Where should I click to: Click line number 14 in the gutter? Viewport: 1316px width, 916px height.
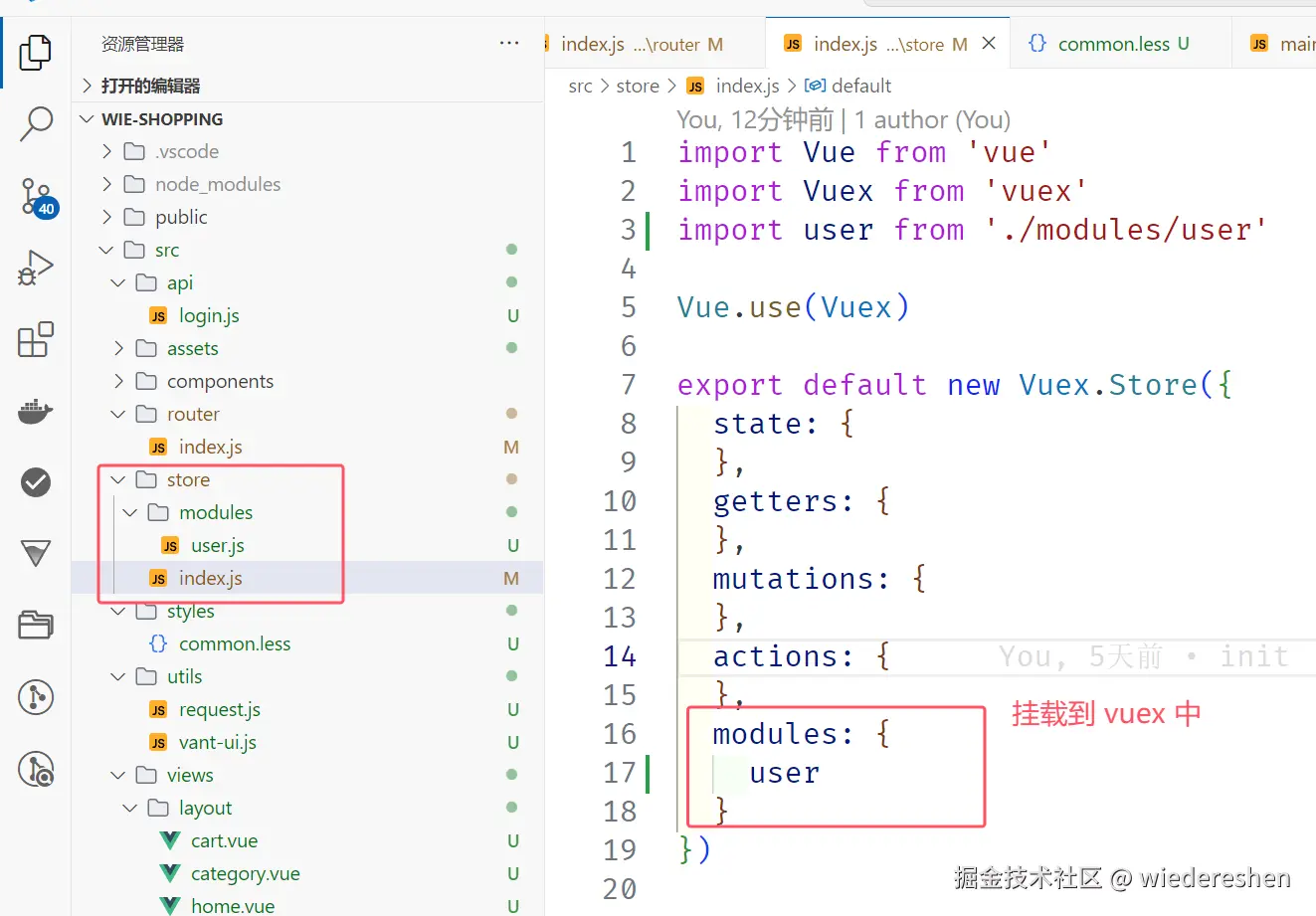click(620, 656)
